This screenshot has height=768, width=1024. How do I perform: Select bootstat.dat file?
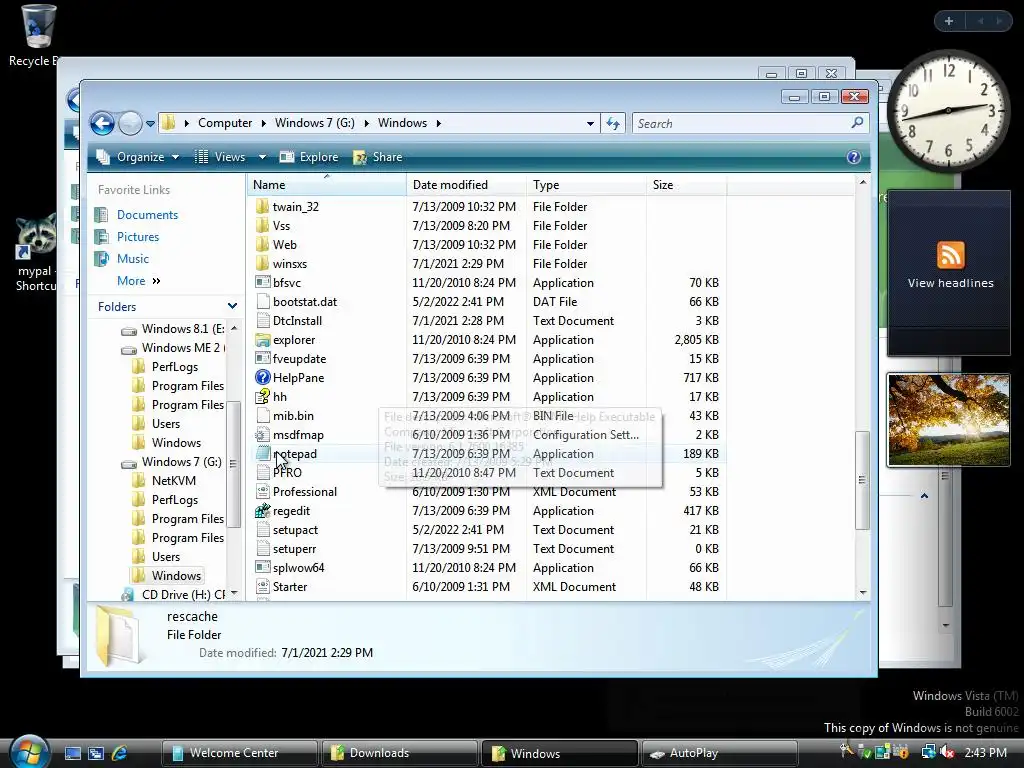(304, 301)
